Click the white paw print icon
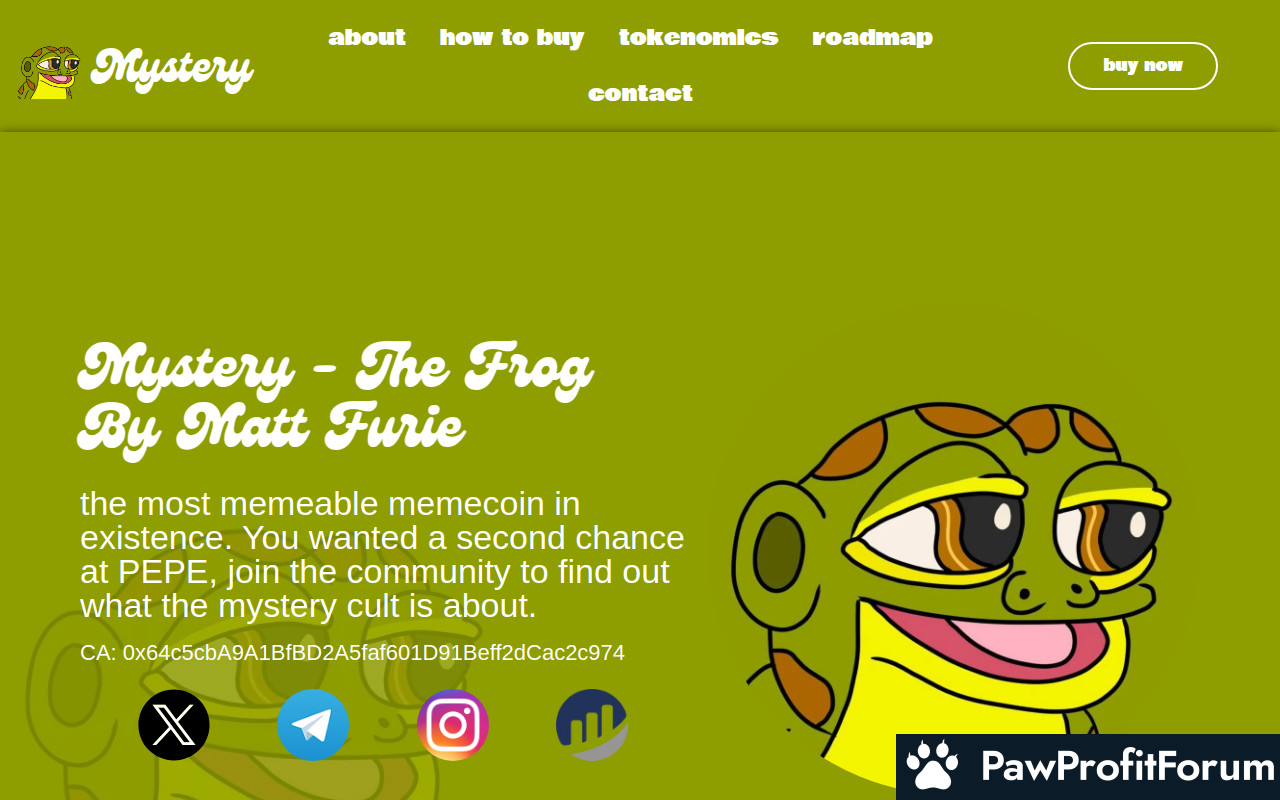 [932, 766]
